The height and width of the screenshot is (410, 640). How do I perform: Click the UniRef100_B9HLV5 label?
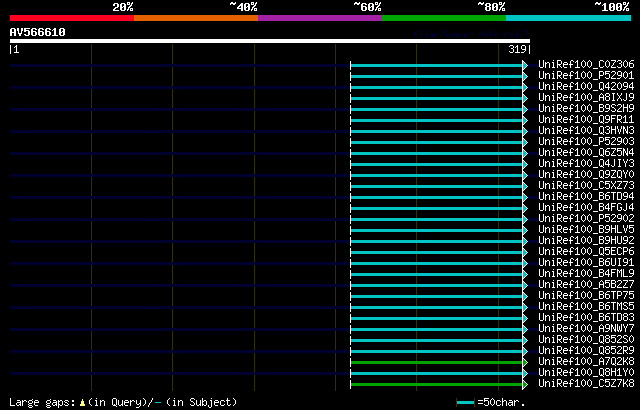click(x=586, y=230)
